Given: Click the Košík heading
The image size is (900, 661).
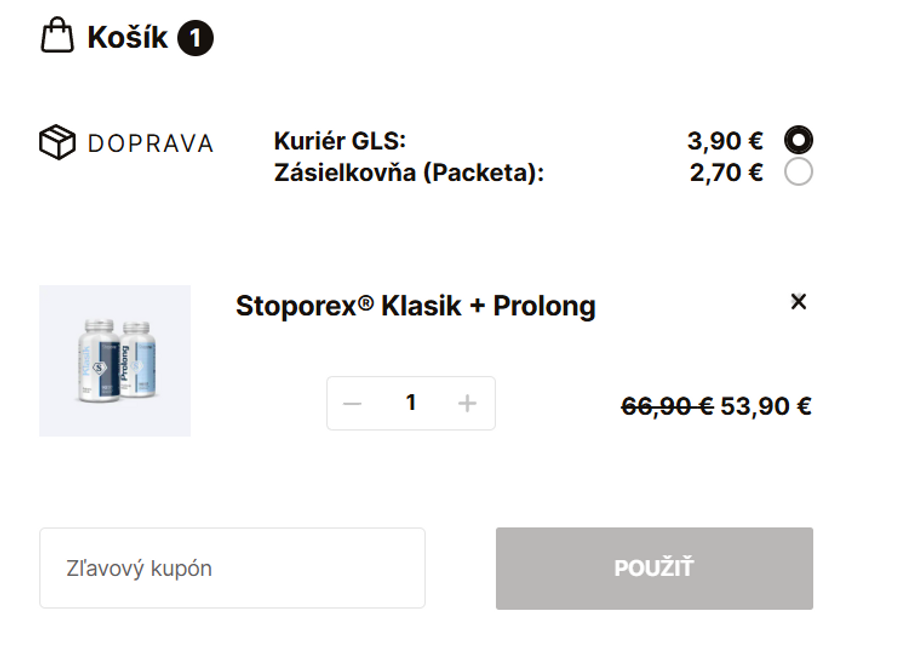Looking at the screenshot, I should [126, 36].
